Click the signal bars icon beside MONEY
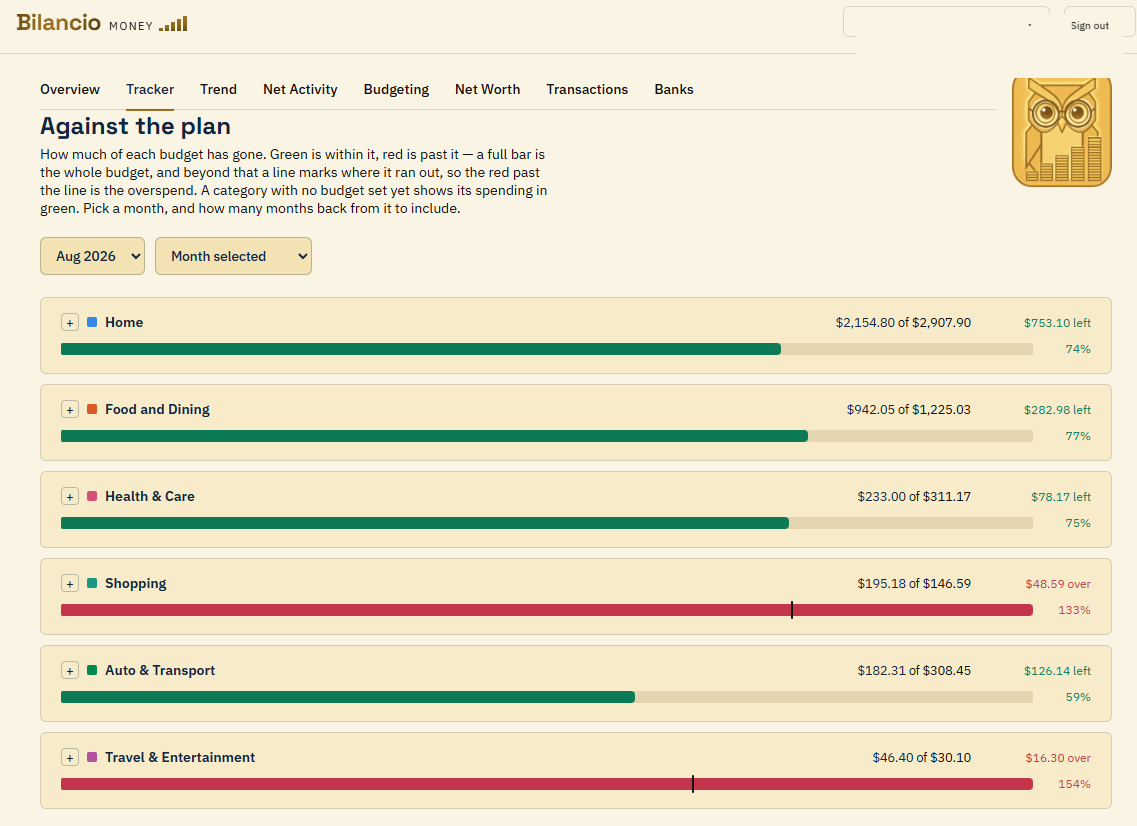Image resolution: width=1137 pixels, height=826 pixels. pos(173,24)
